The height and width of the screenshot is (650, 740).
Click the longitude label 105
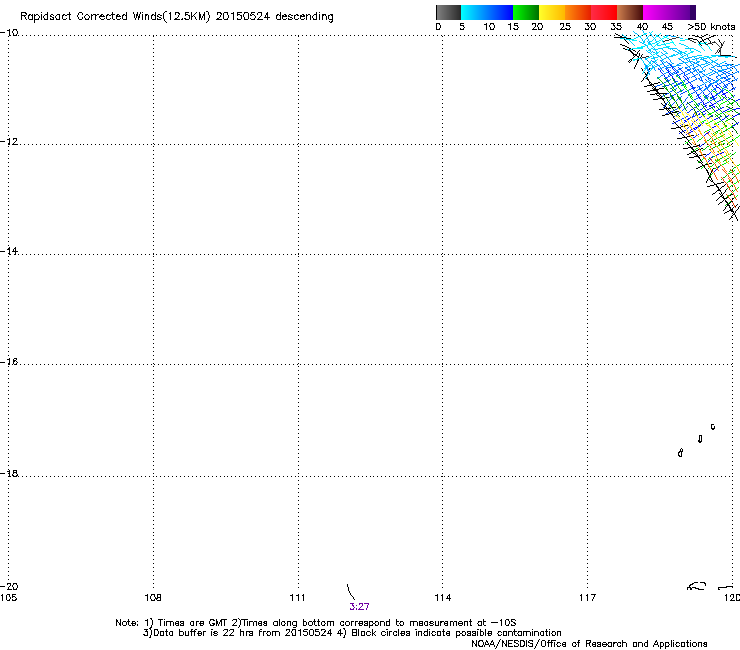(x=8, y=598)
